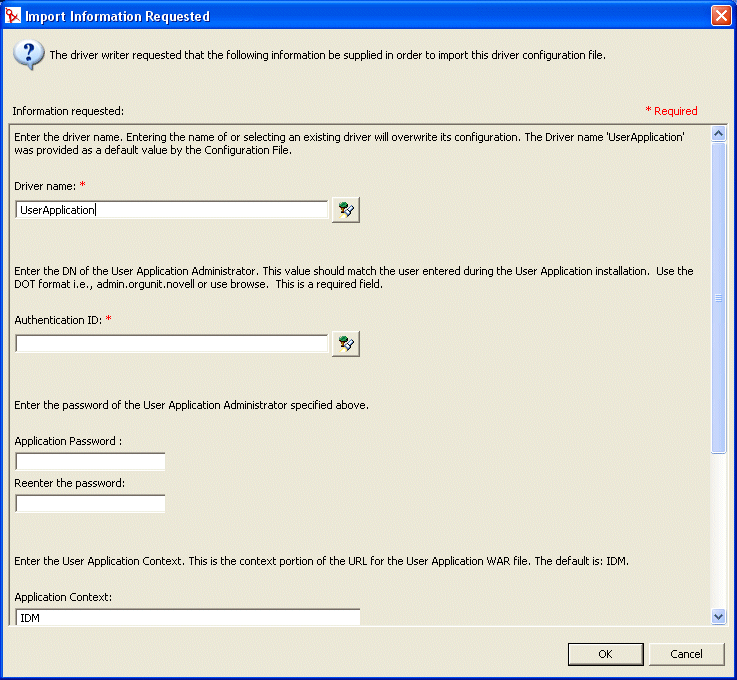
Task: Click the blue question mark icon
Action: pyautogui.click(x=28, y=55)
